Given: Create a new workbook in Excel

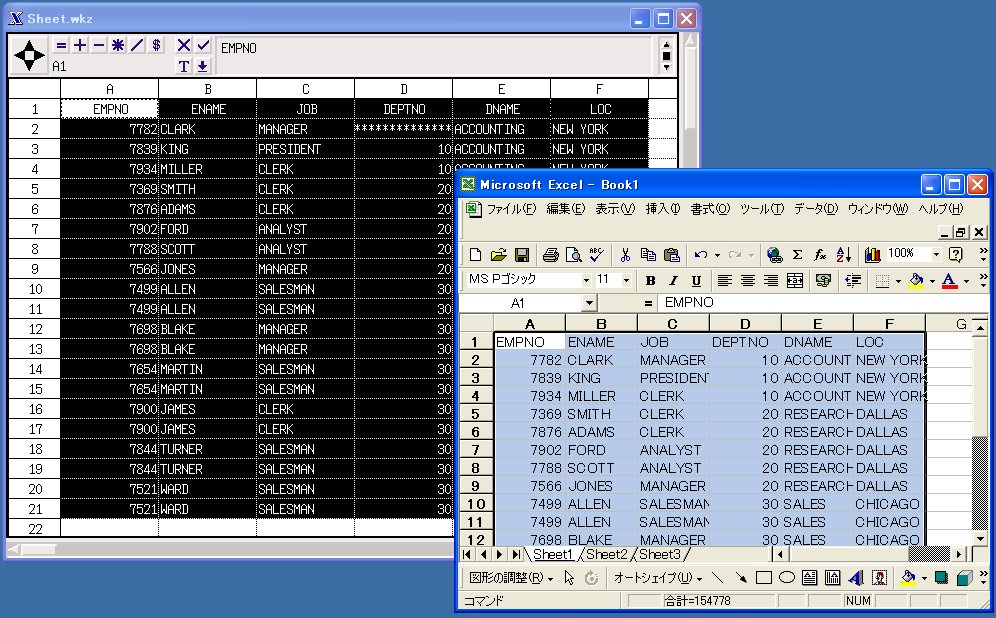Looking at the screenshot, I should (x=475, y=255).
